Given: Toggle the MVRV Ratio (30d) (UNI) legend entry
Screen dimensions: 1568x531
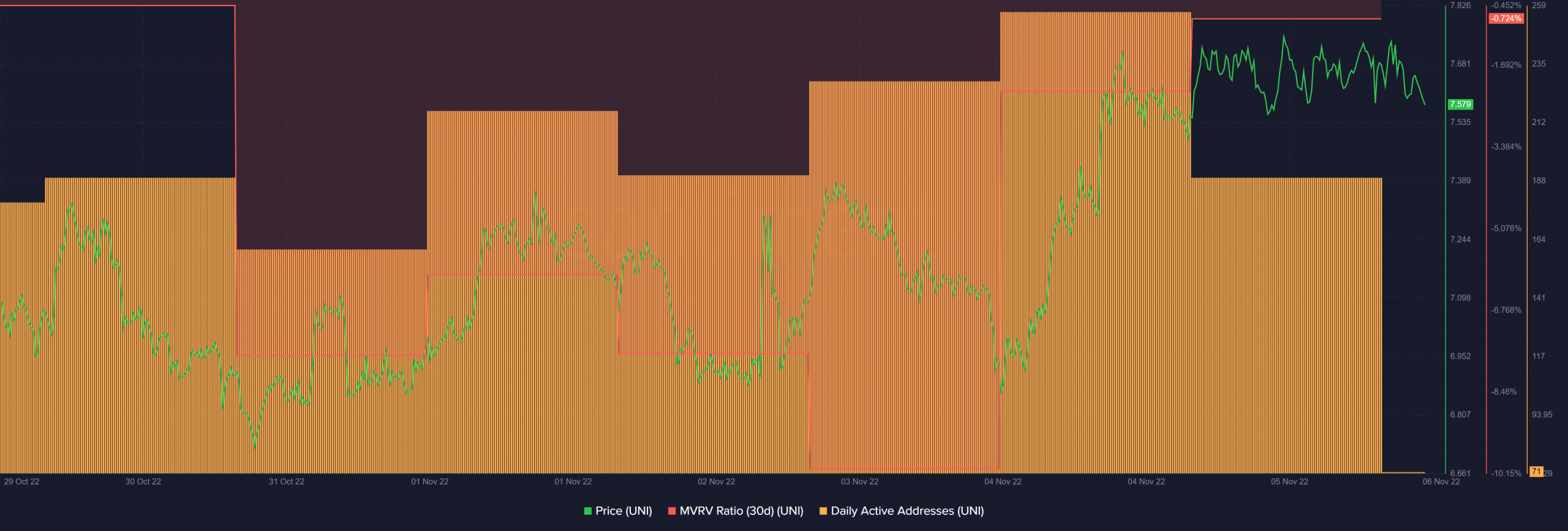Looking at the screenshot, I should [736, 511].
